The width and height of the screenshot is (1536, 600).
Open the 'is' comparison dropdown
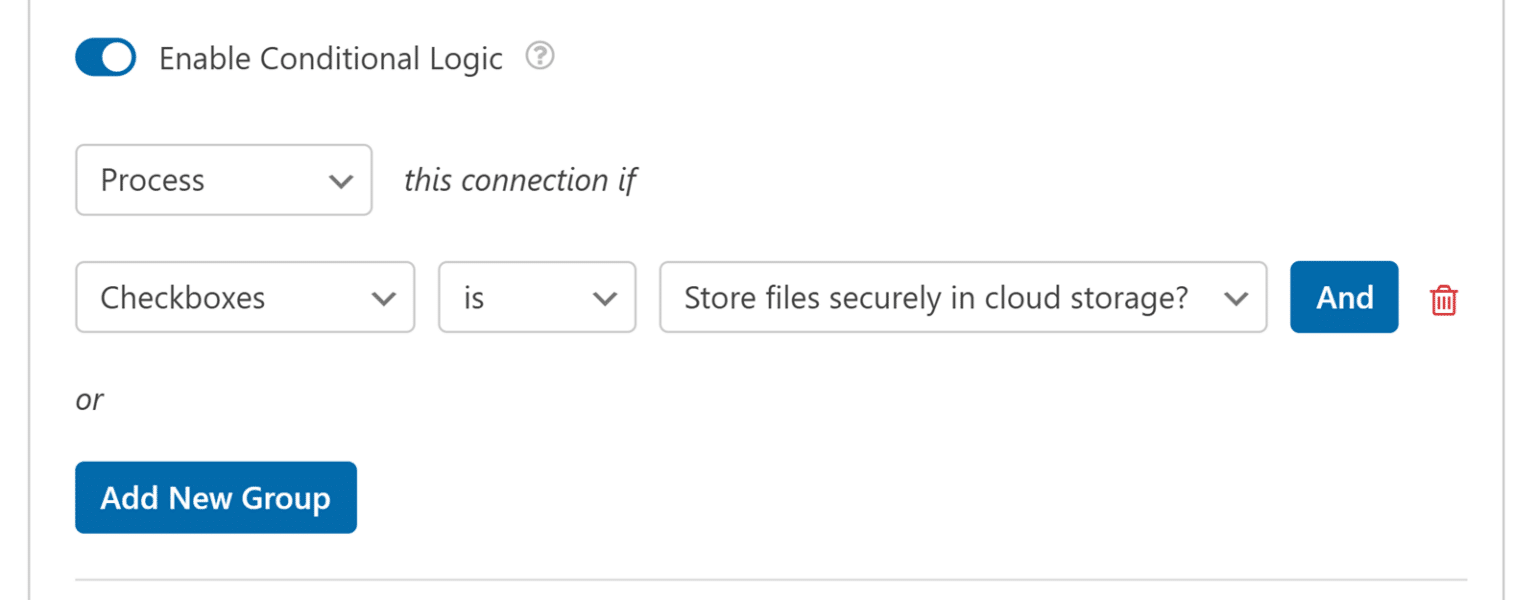coord(536,297)
